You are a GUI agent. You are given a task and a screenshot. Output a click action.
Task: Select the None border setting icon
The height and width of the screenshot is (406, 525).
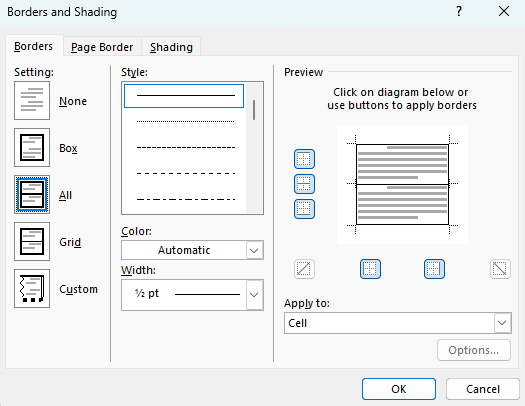[x=32, y=100]
